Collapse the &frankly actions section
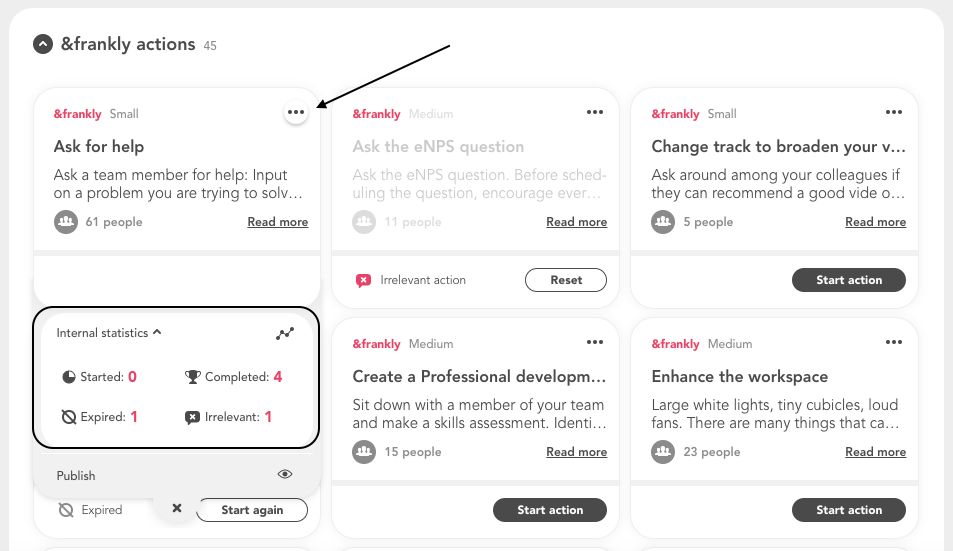The width and height of the screenshot is (953, 551). pyautogui.click(x=43, y=44)
